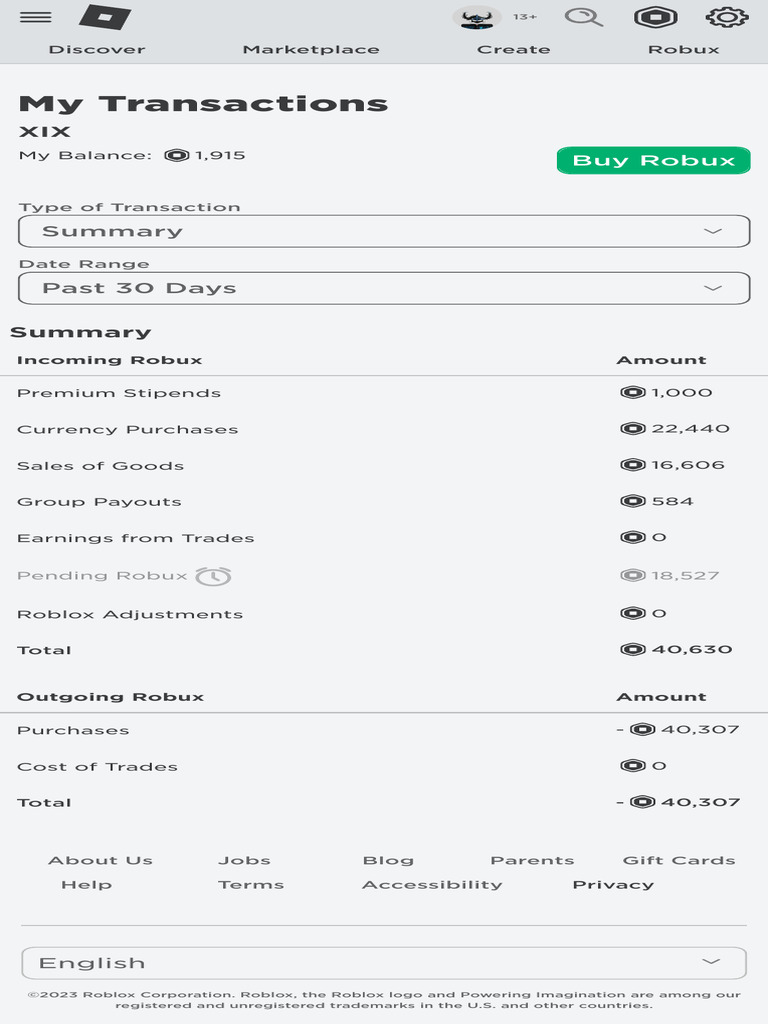Click the About Us link
Image resolution: width=768 pixels, height=1024 pixels.
[100, 860]
